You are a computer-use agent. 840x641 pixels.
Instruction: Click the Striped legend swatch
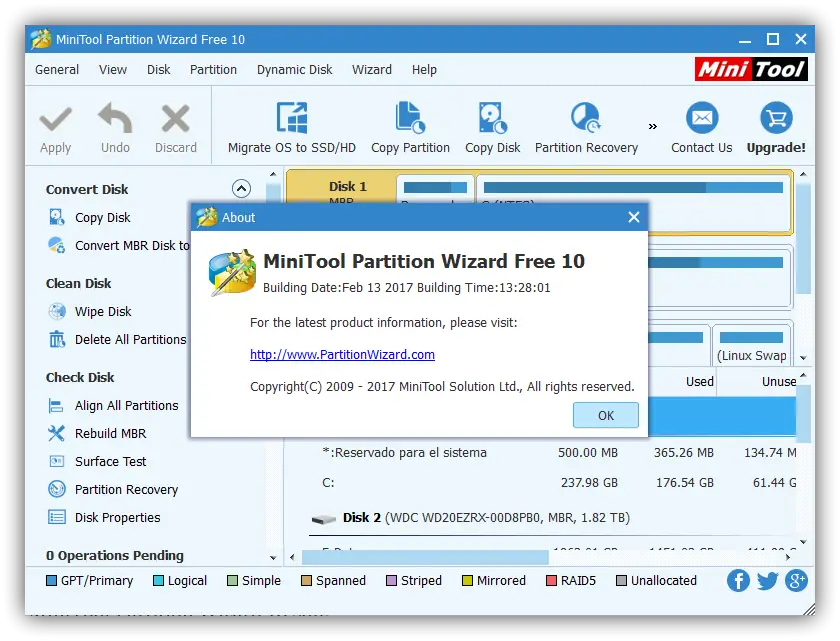(392, 580)
